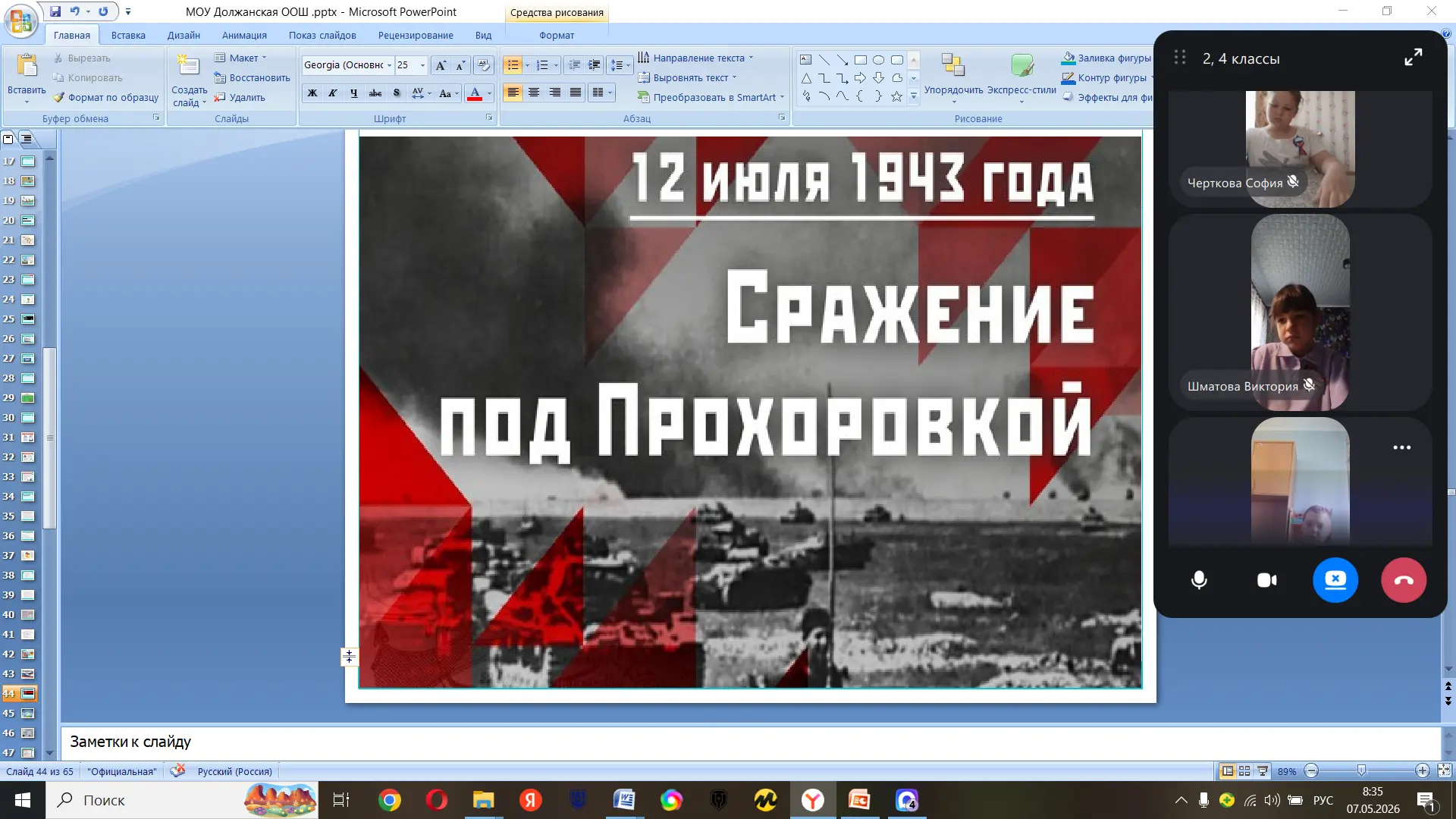Turn on camera in the call panel
1456x819 pixels.
pyautogui.click(x=1267, y=580)
